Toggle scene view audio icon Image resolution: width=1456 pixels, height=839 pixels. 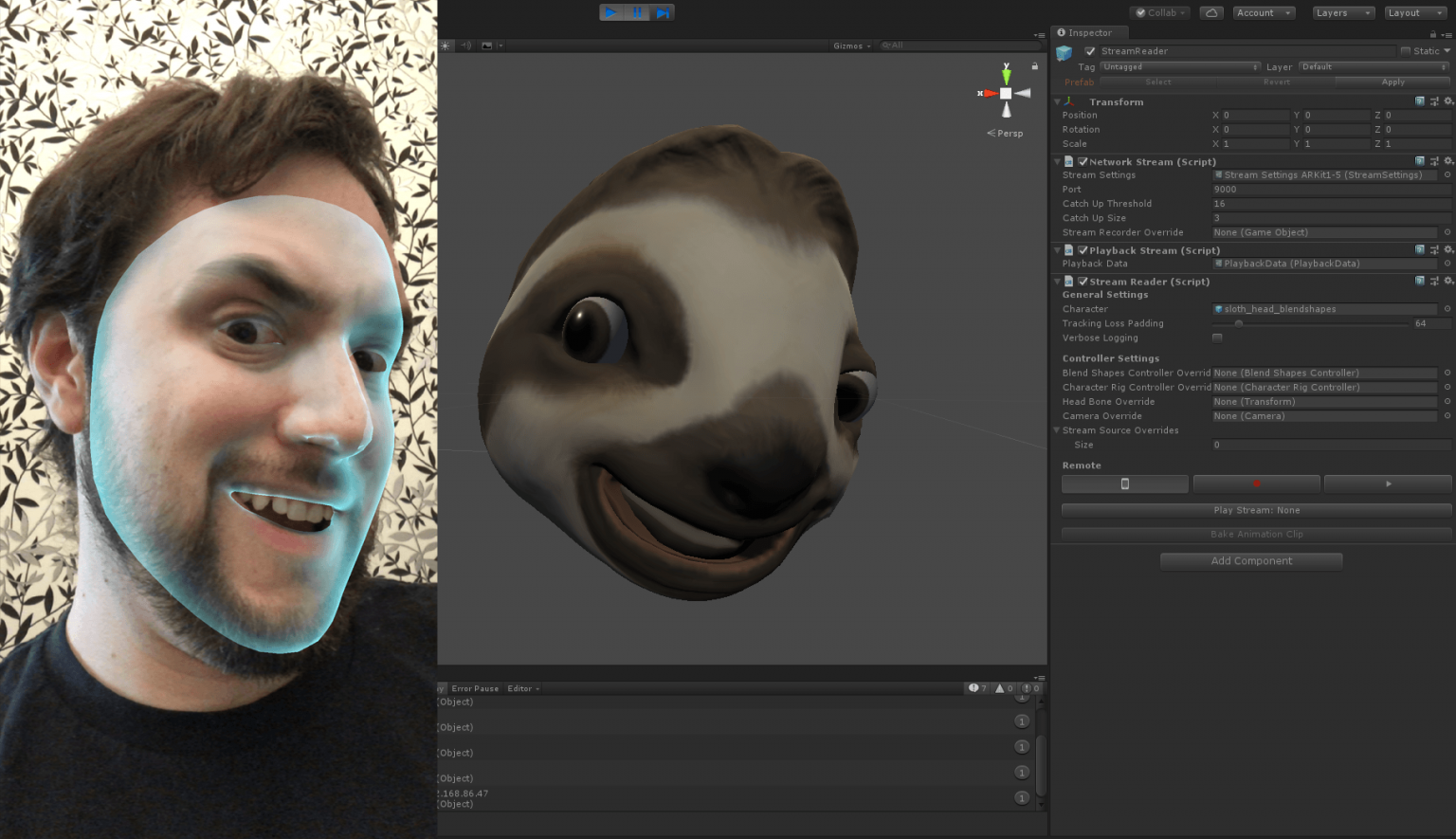point(464,45)
